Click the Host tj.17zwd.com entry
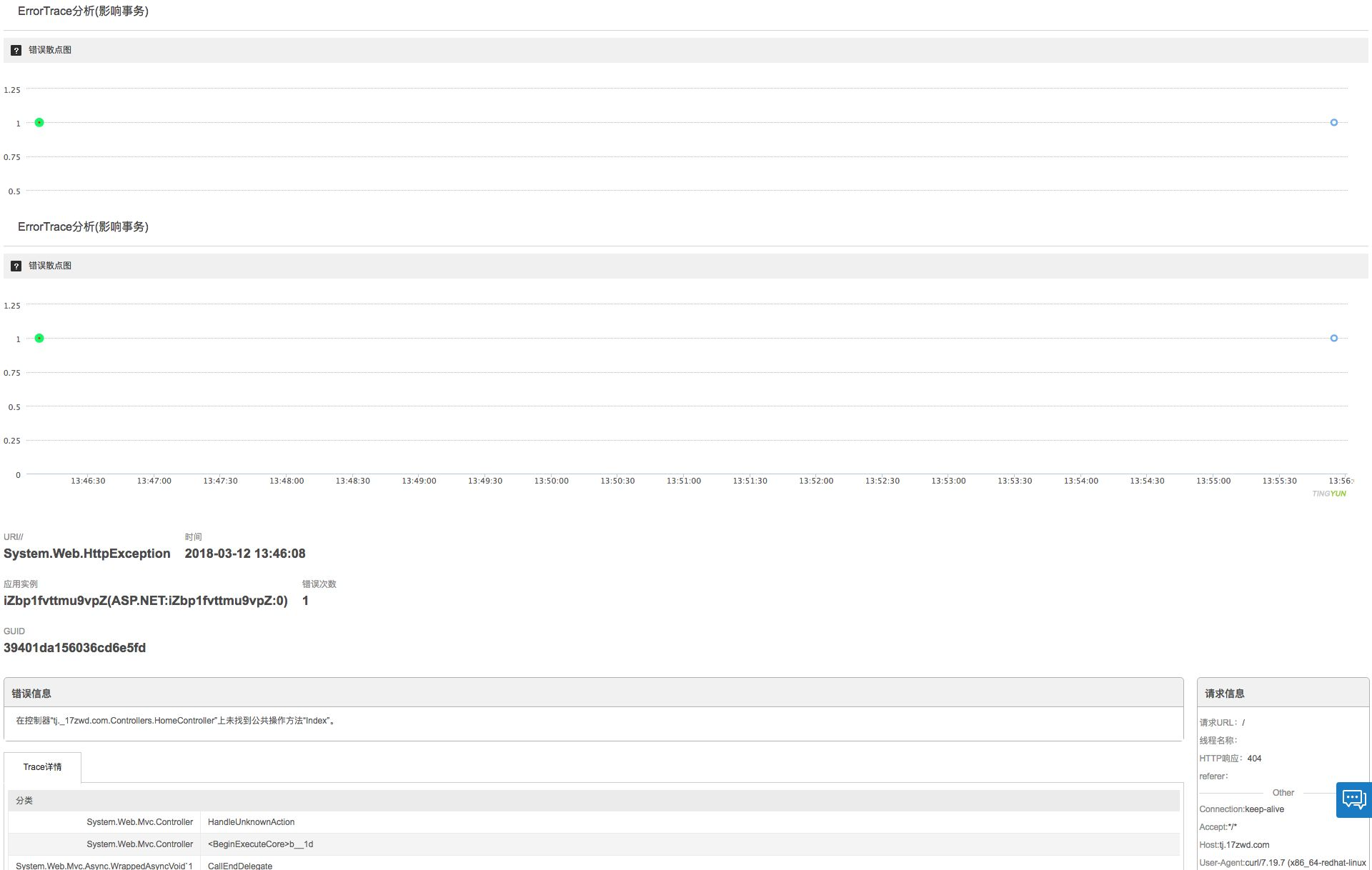1372x870 pixels. pyautogui.click(x=1234, y=845)
